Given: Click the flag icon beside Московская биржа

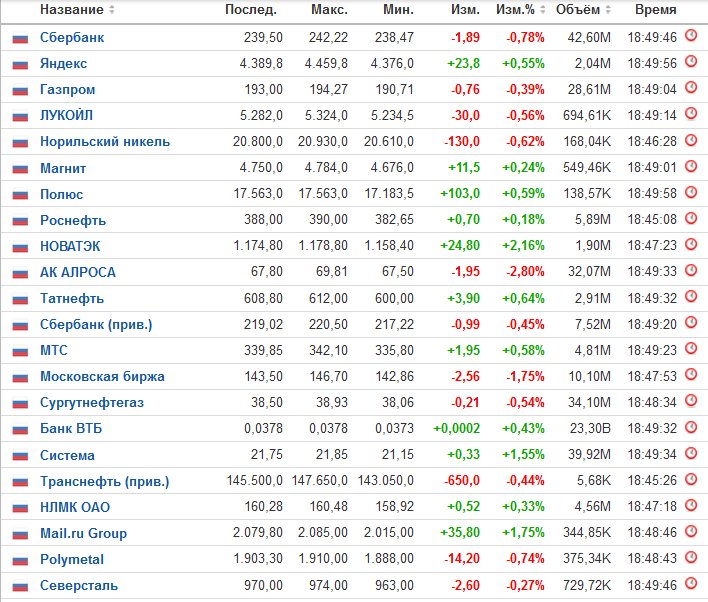Looking at the screenshot, I should pos(20,378).
